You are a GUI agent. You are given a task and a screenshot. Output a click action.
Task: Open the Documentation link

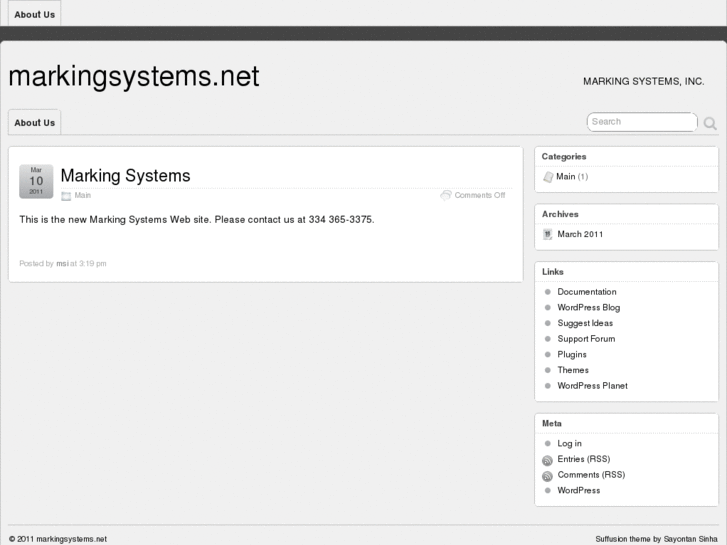[x=587, y=292]
